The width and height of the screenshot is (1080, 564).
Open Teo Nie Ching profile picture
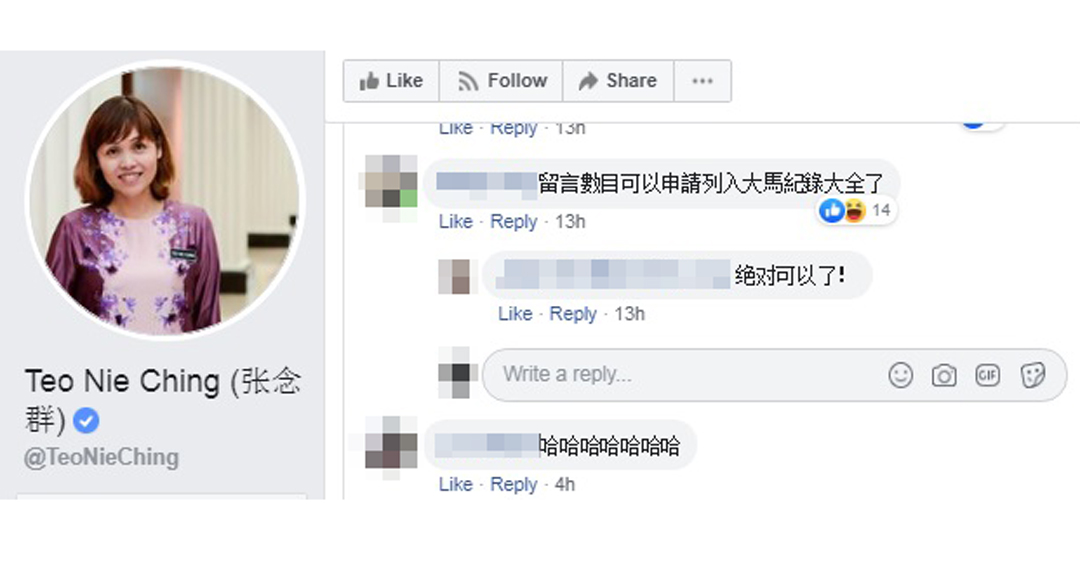coord(165,200)
